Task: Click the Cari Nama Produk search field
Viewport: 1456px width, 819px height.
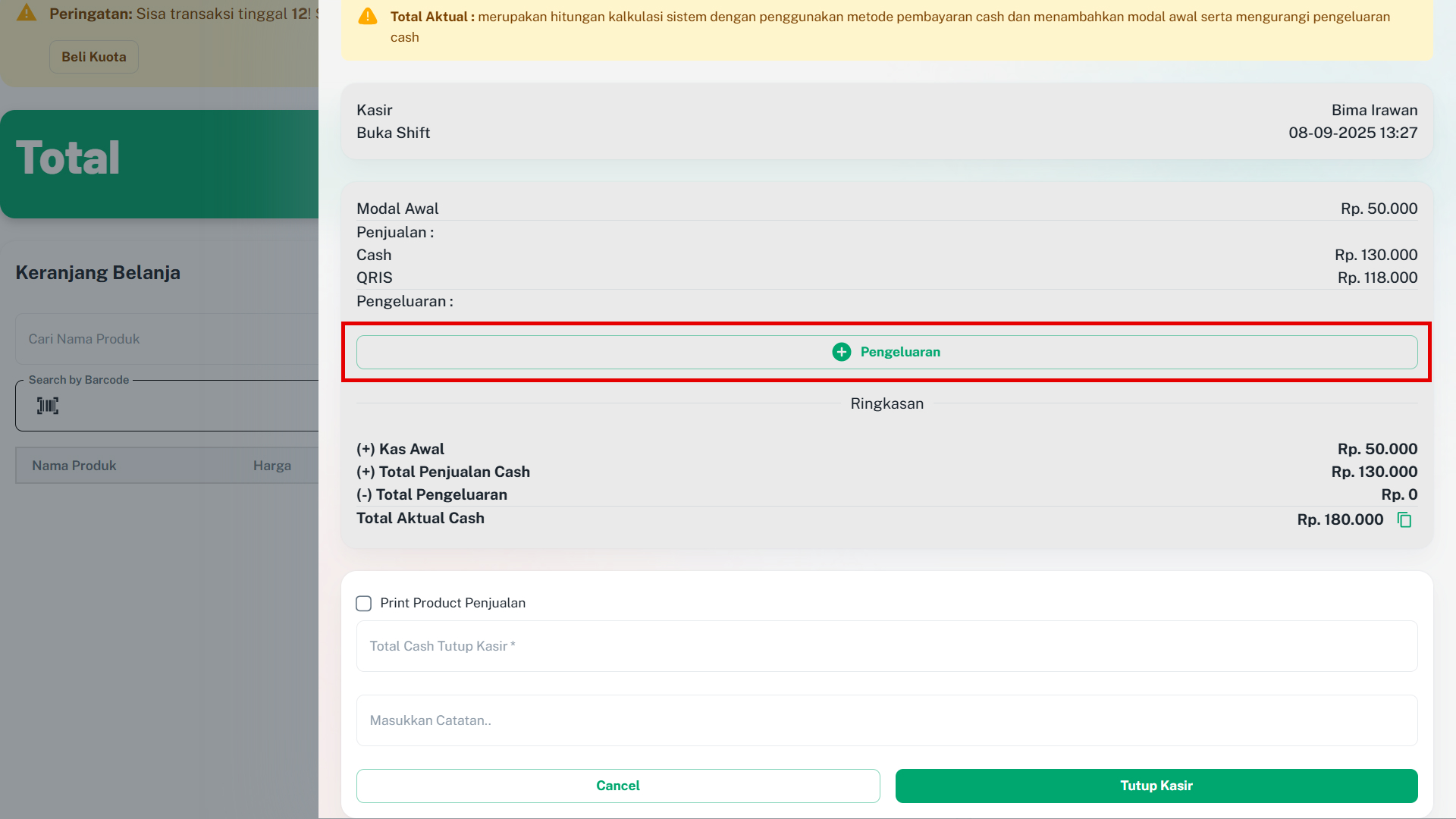Action: click(x=167, y=339)
